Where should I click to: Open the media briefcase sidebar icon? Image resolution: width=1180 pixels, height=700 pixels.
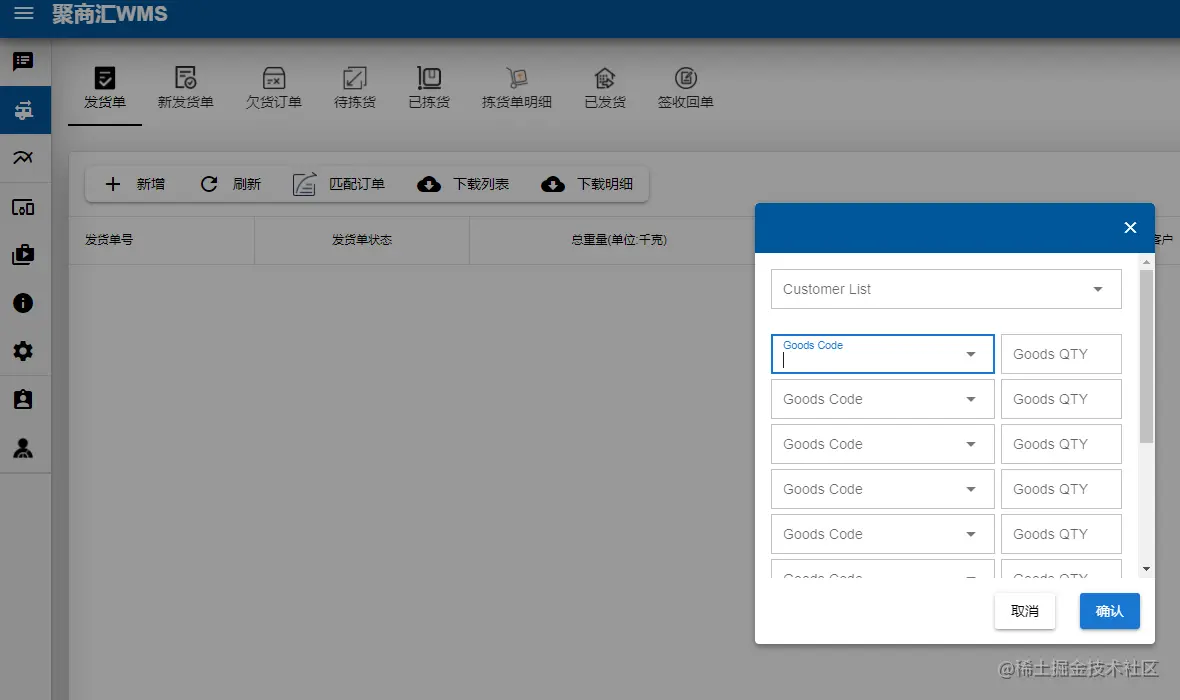click(x=23, y=254)
